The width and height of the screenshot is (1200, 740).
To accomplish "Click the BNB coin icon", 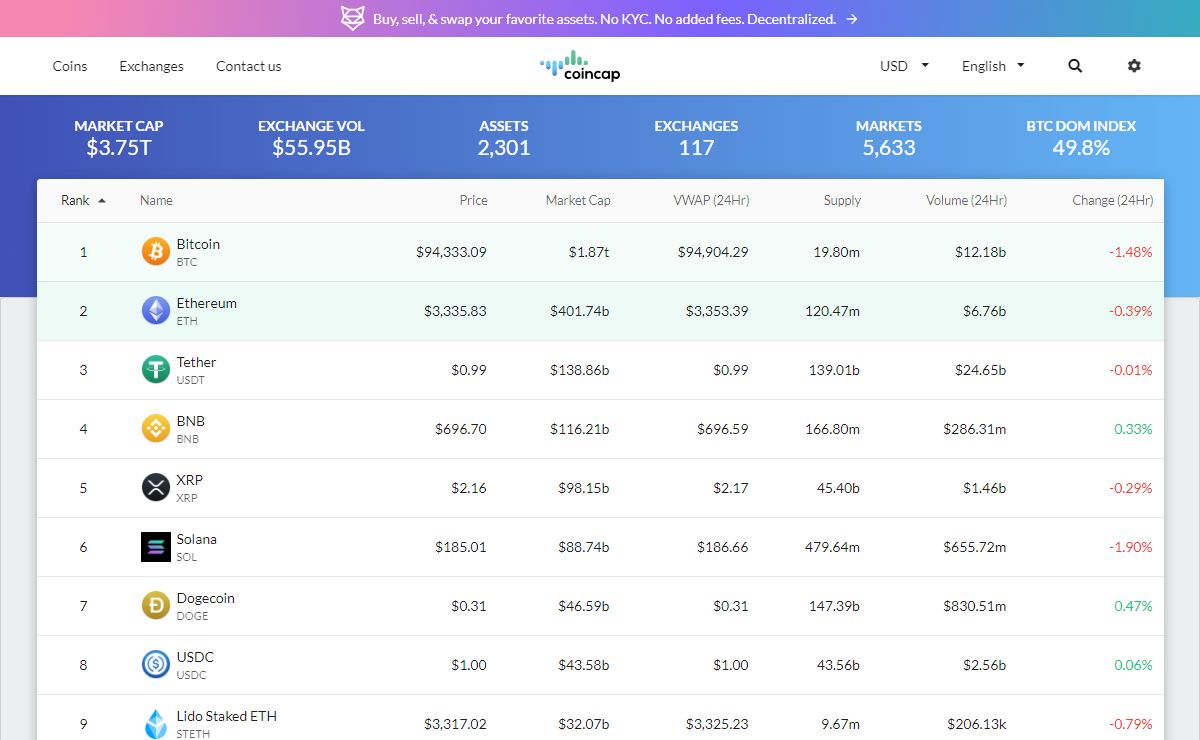I will [155, 429].
